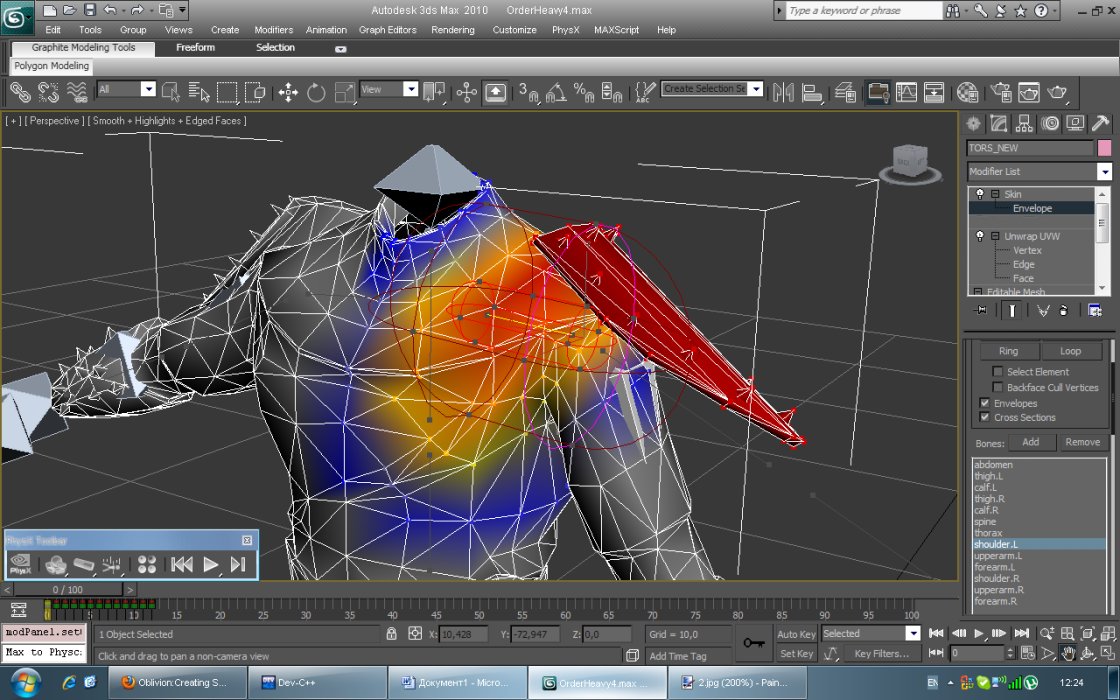Activate Select and Rotate tool

pos(316,92)
